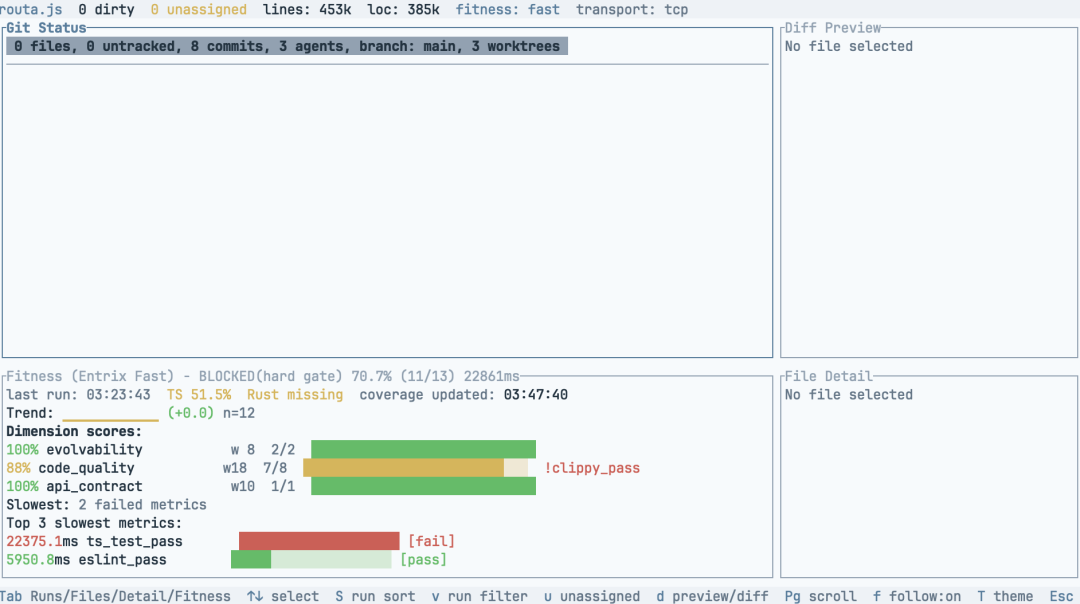Click d preview/diff in footer
This screenshot has width=1080, height=604.
point(712,596)
